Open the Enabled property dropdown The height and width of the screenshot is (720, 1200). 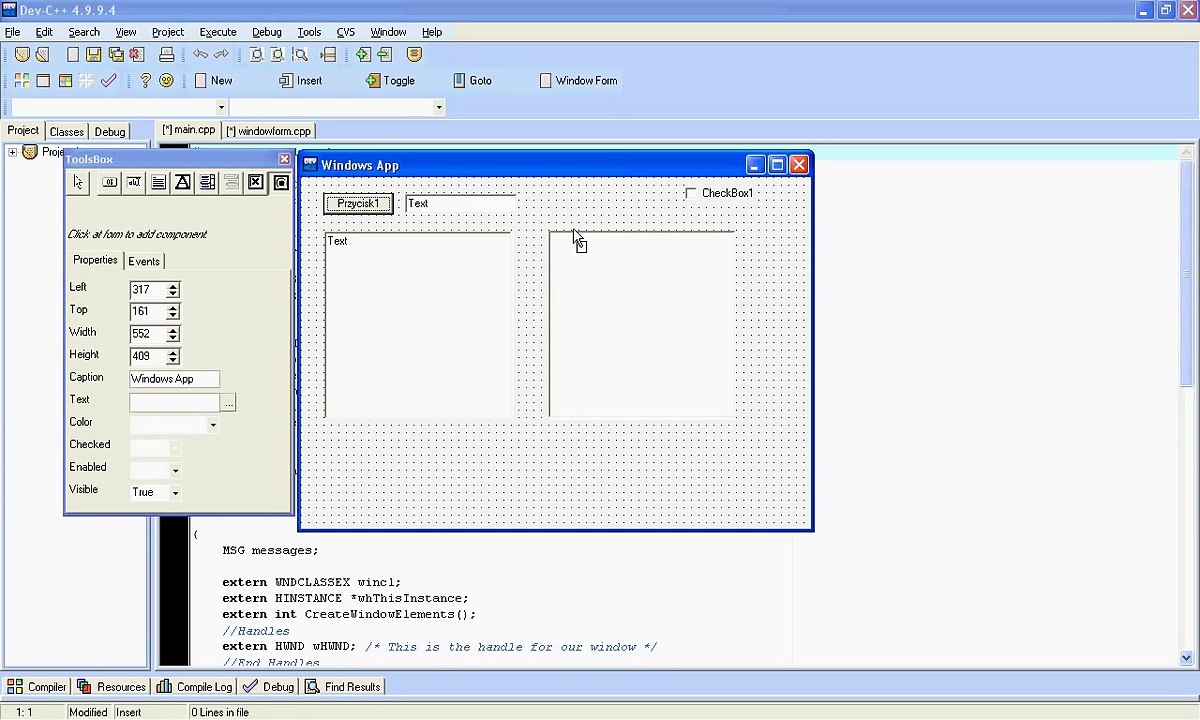[x=175, y=470]
